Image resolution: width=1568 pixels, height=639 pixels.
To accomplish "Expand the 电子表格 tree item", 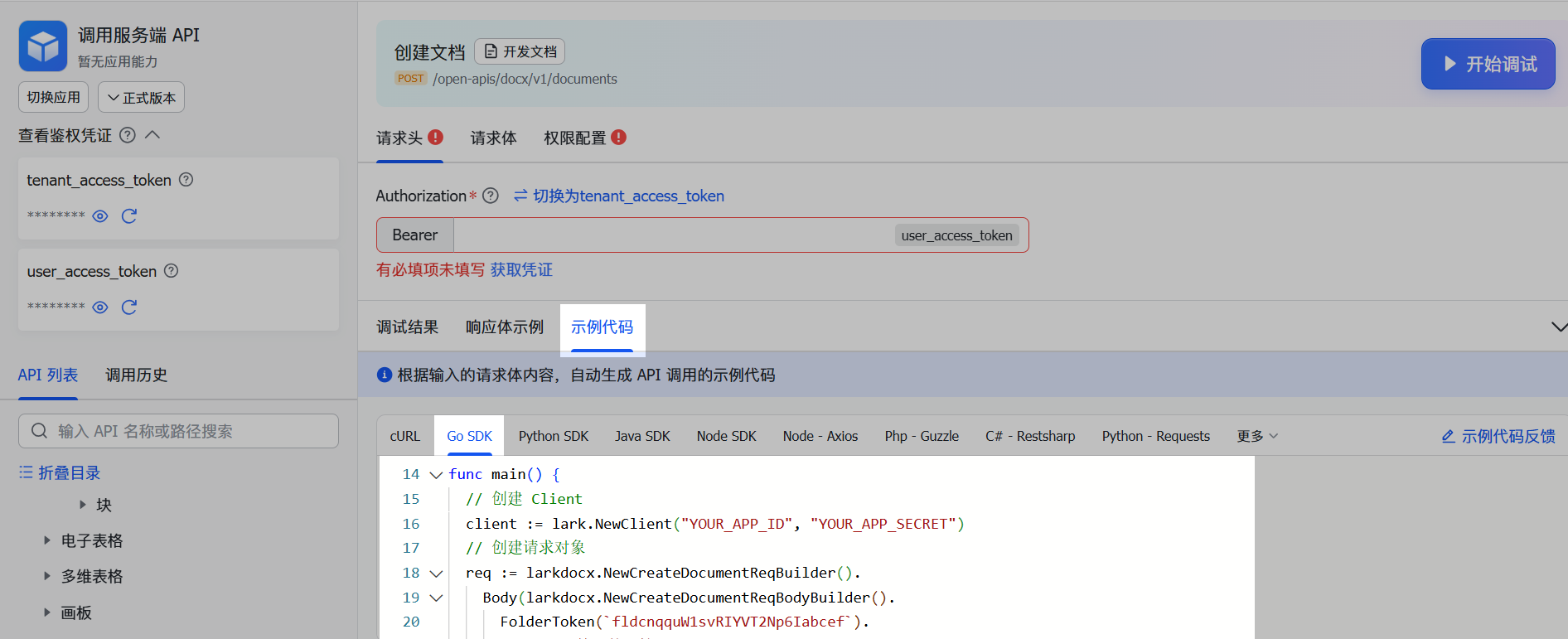I will 47,540.
